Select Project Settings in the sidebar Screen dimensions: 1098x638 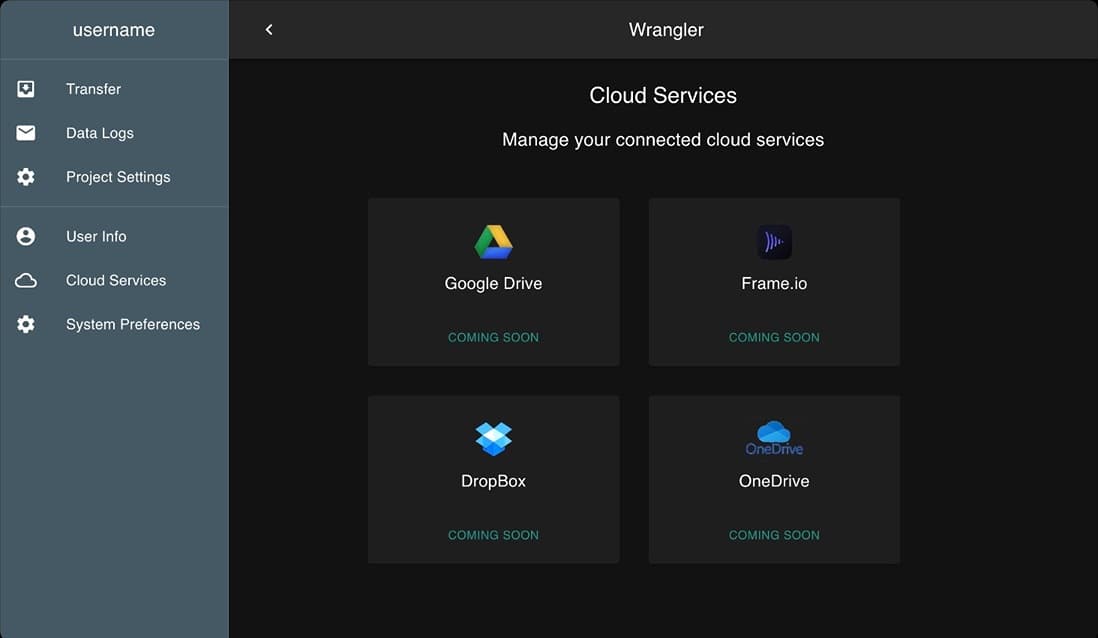click(x=118, y=177)
